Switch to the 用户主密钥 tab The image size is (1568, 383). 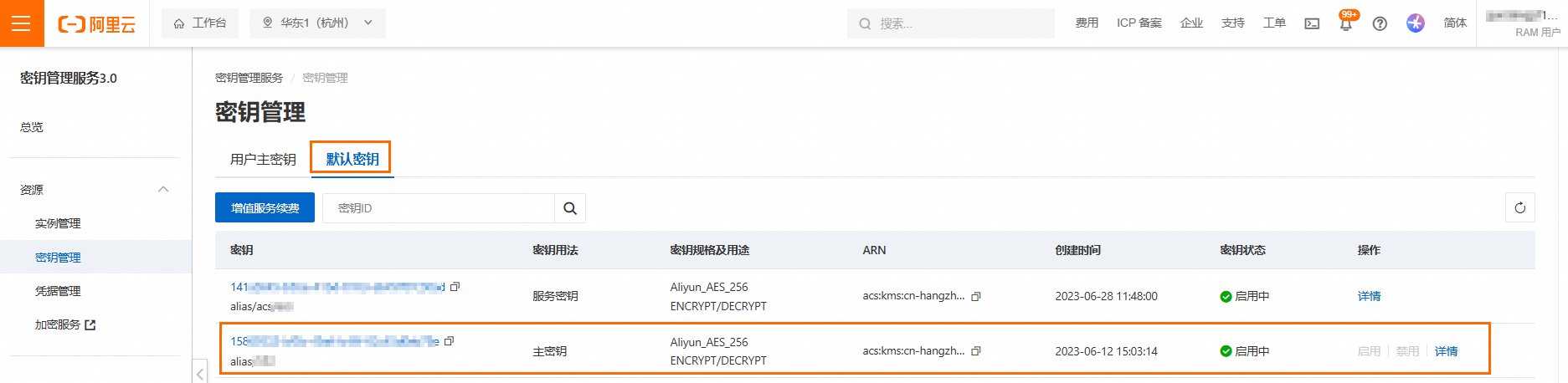click(x=263, y=159)
